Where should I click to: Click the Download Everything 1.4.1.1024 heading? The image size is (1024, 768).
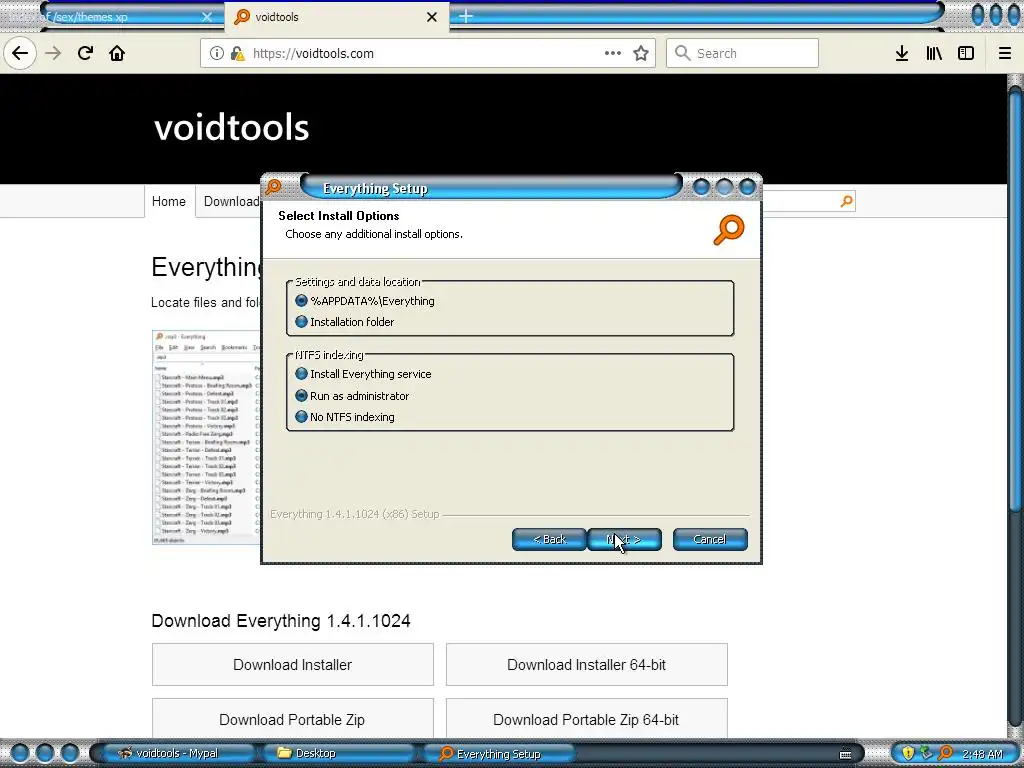281,620
